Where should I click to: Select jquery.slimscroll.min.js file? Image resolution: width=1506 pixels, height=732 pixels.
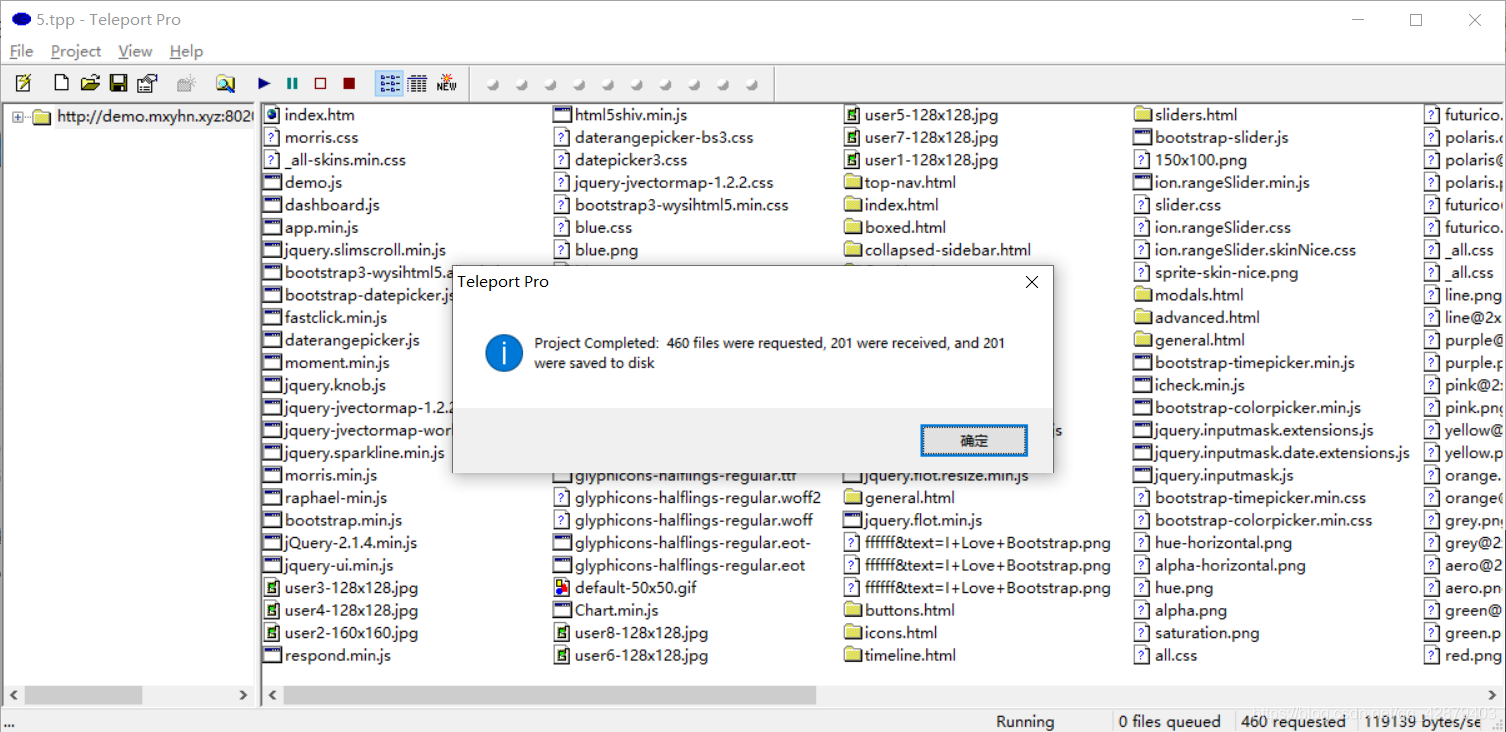[x=355, y=250]
